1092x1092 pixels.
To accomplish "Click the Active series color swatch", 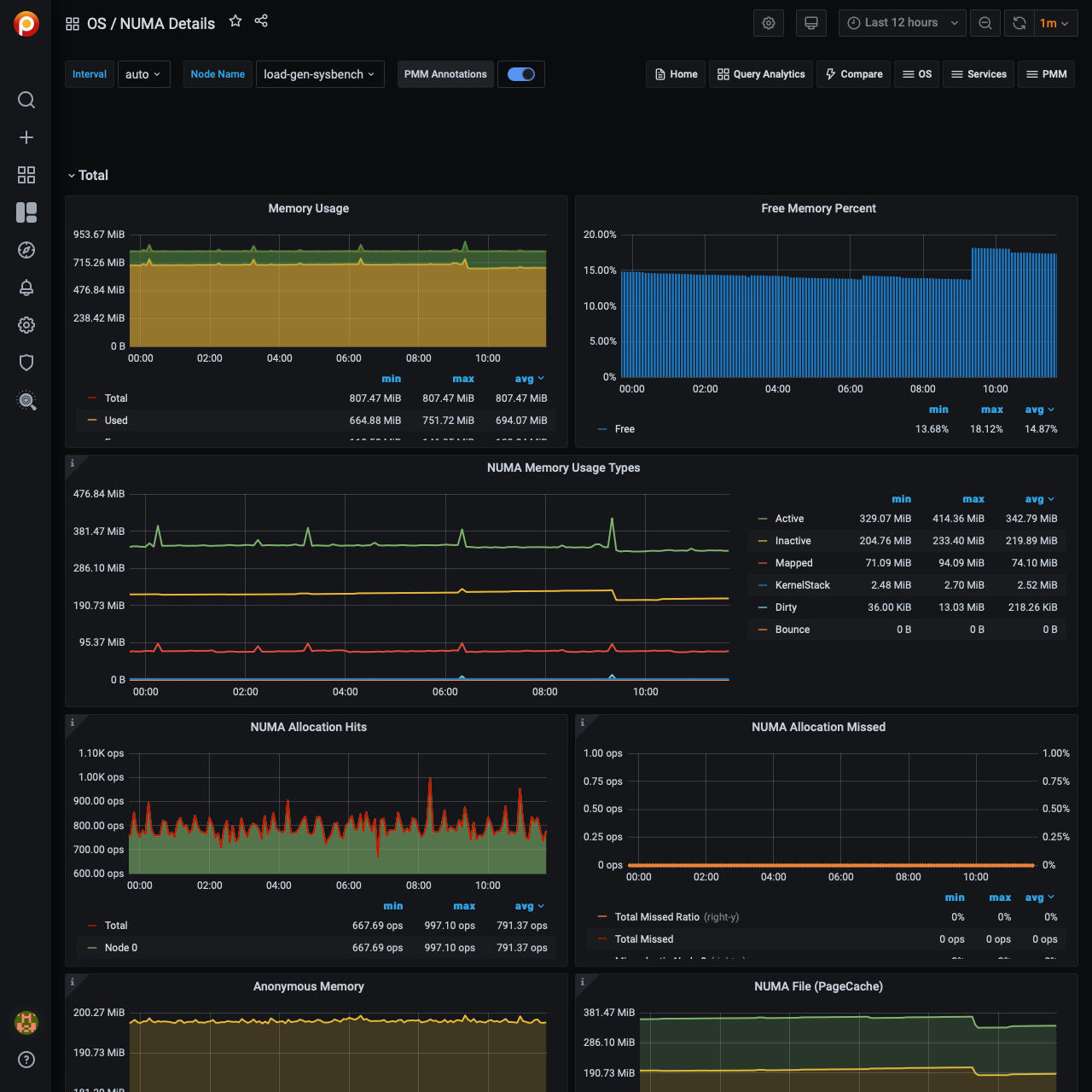I will [763, 519].
